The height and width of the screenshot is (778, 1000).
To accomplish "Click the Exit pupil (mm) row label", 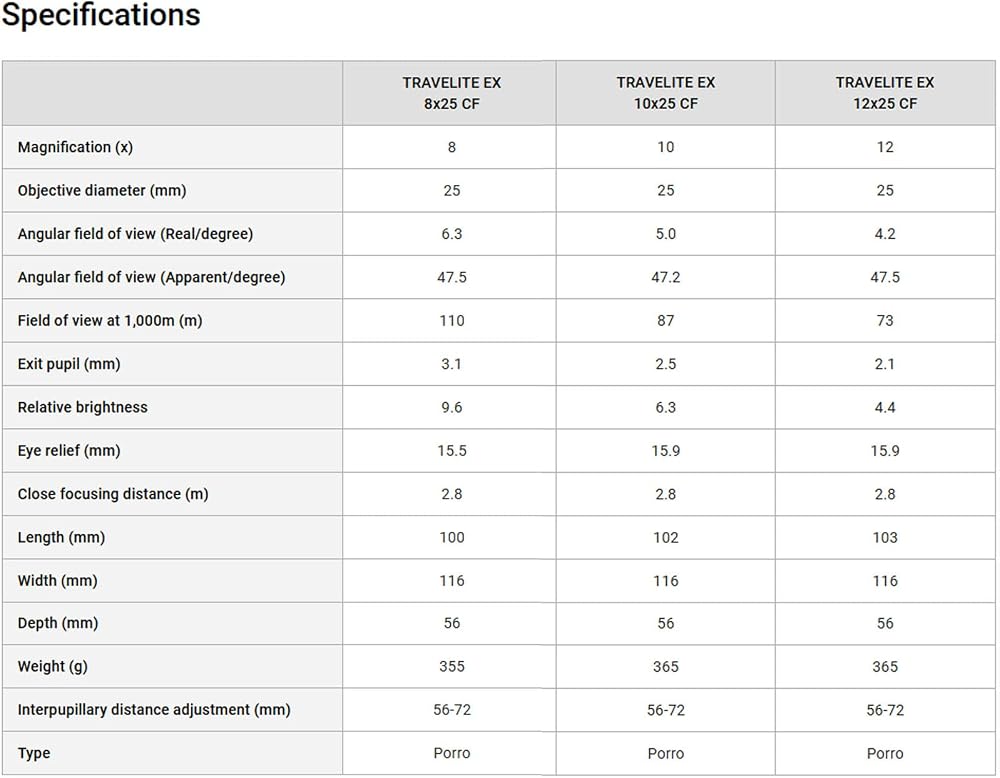I will 69,364.
